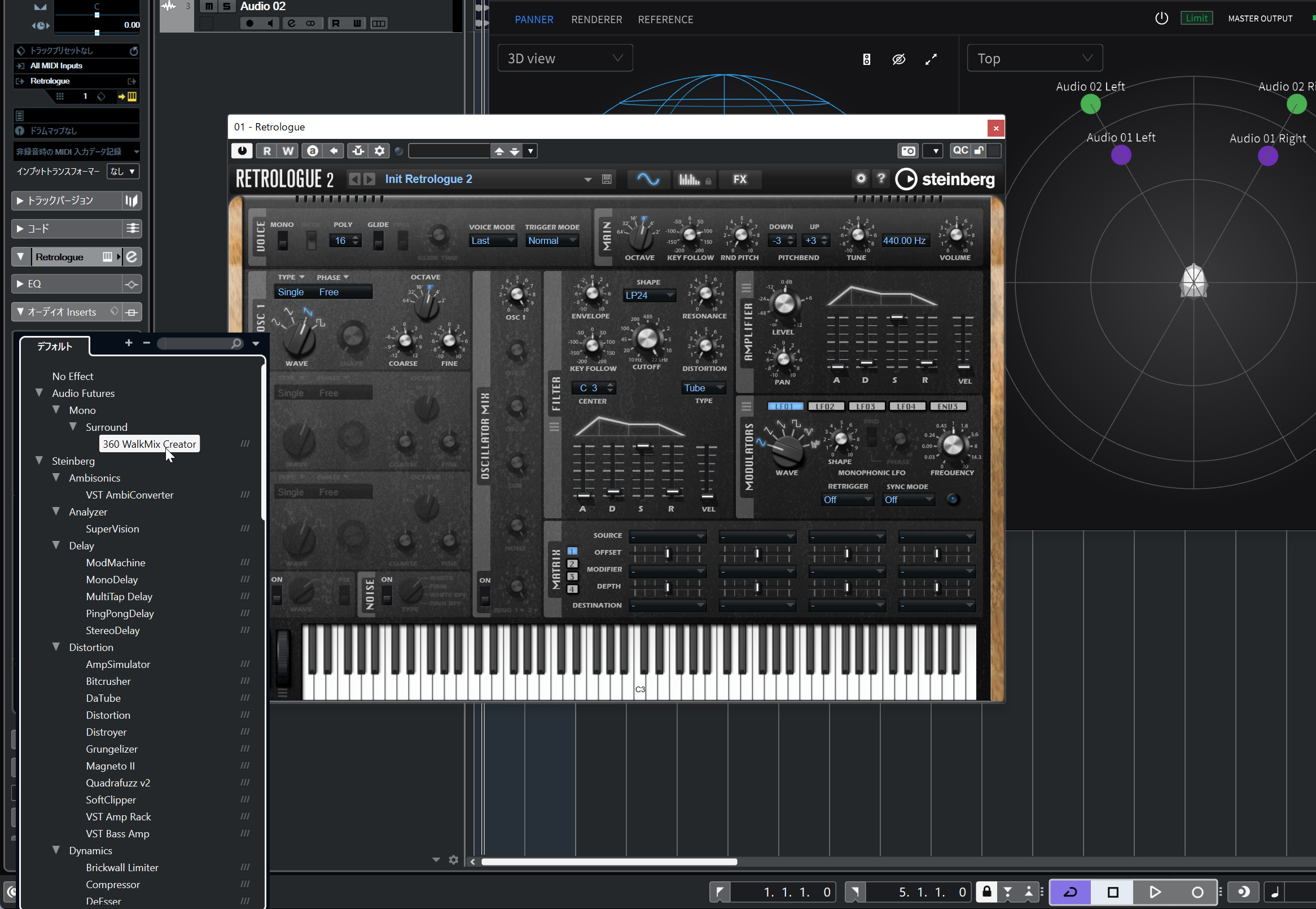Toggle the panner power button
Image resolution: width=1316 pixels, height=909 pixels.
[1161, 18]
